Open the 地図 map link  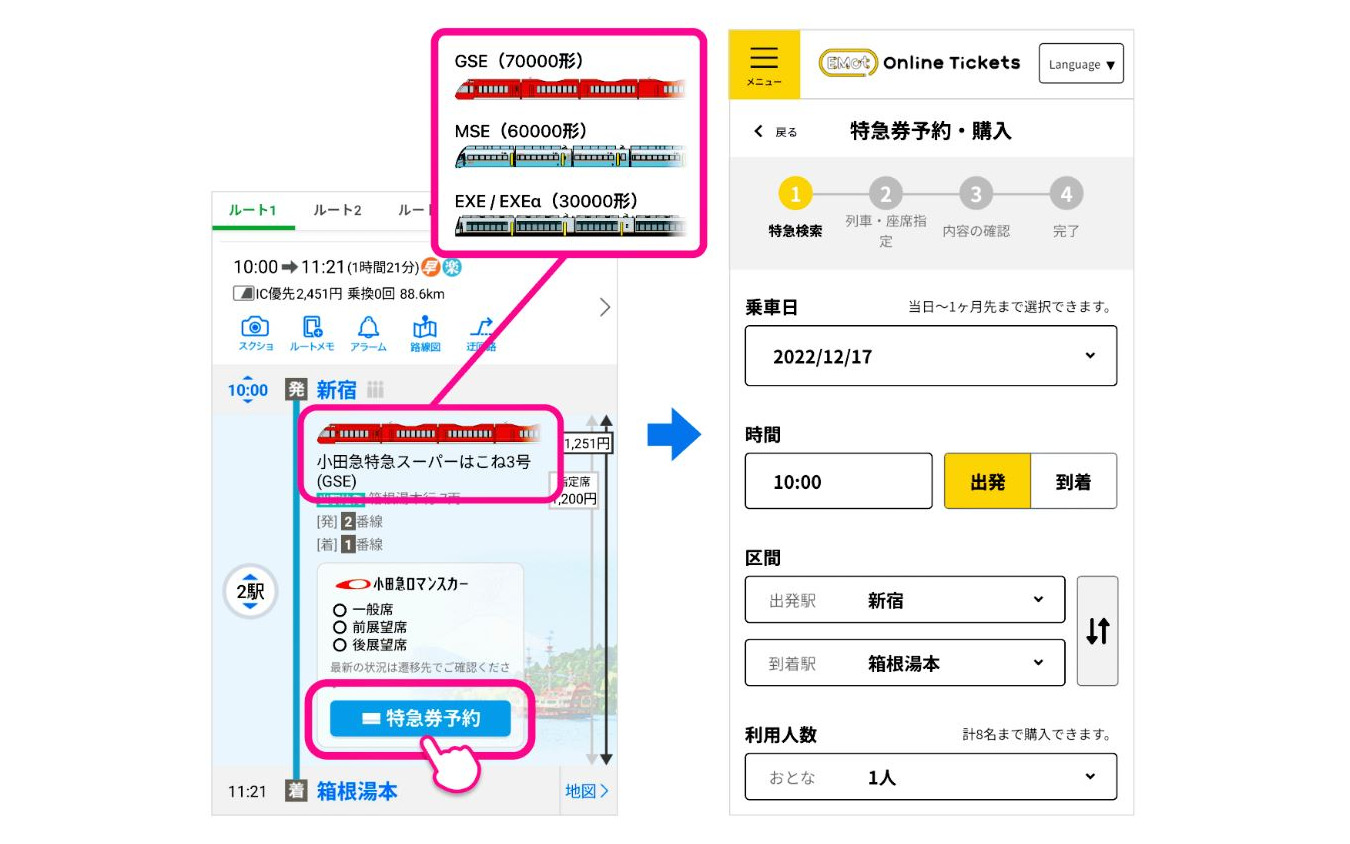pyautogui.click(x=587, y=791)
